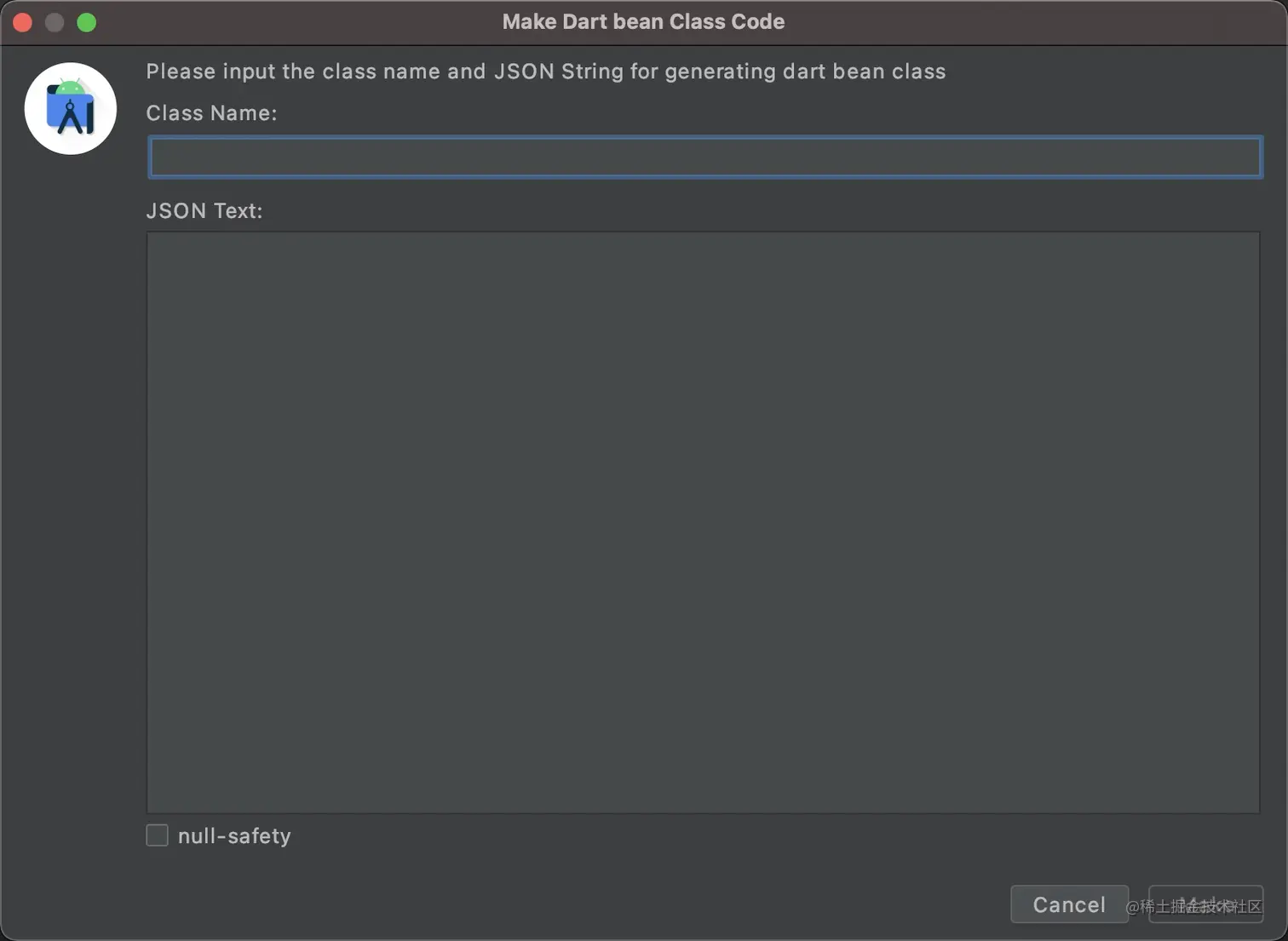Toggle the box left of null-safety

(x=157, y=835)
